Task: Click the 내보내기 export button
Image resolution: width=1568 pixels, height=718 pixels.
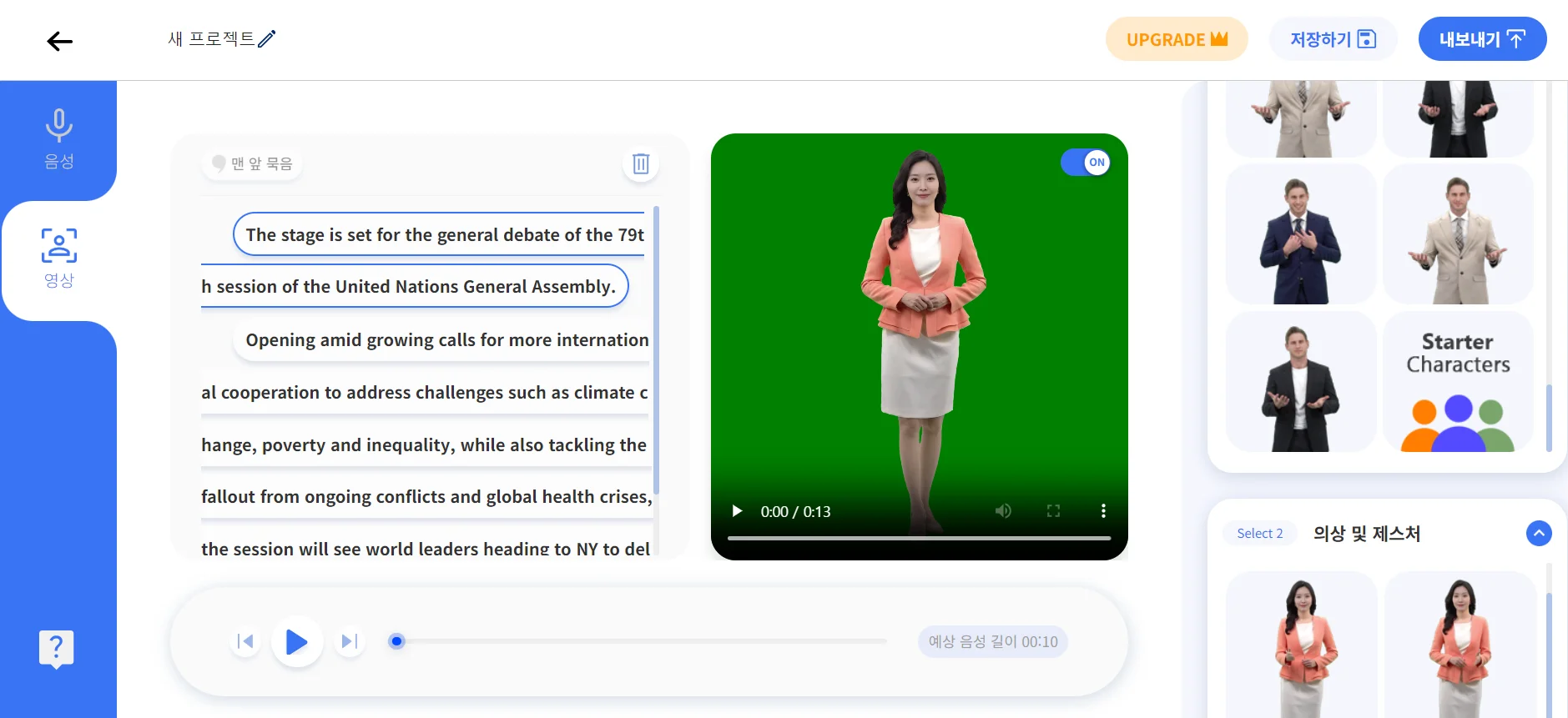Action: pyautogui.click(x=1482, y=39)
